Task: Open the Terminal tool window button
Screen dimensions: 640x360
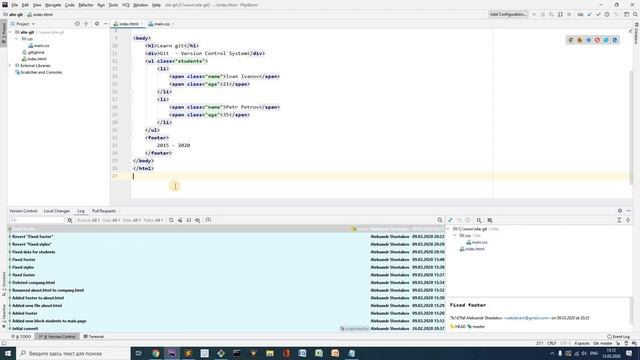Action: 93,337
